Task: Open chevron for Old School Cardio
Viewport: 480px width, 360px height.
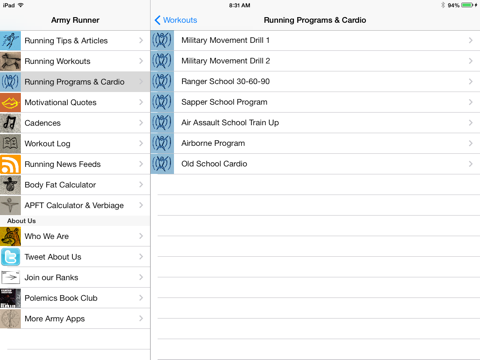Action: click(x=470, y=164)
